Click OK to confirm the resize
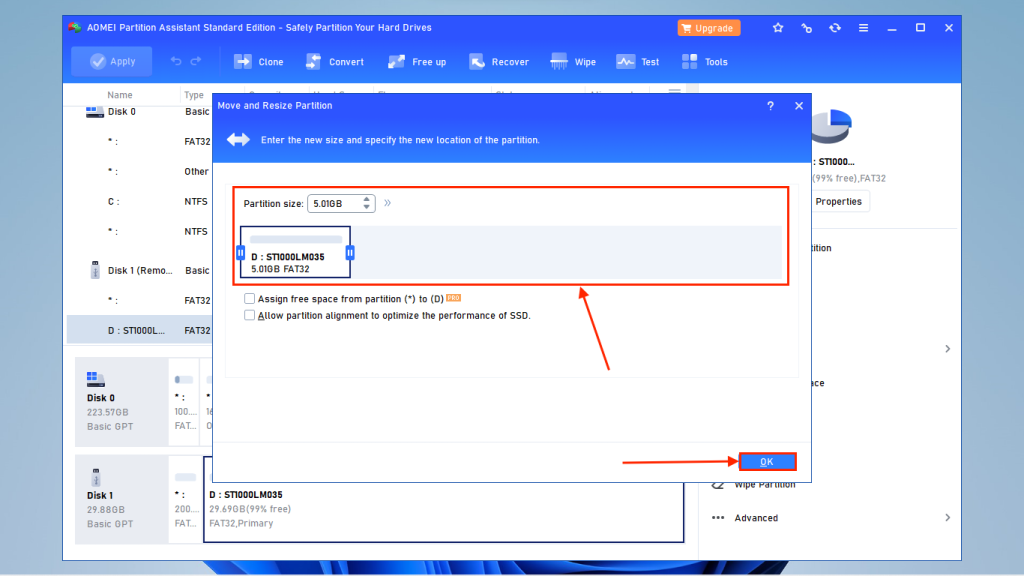1024x576 pixels. point(767,461)
